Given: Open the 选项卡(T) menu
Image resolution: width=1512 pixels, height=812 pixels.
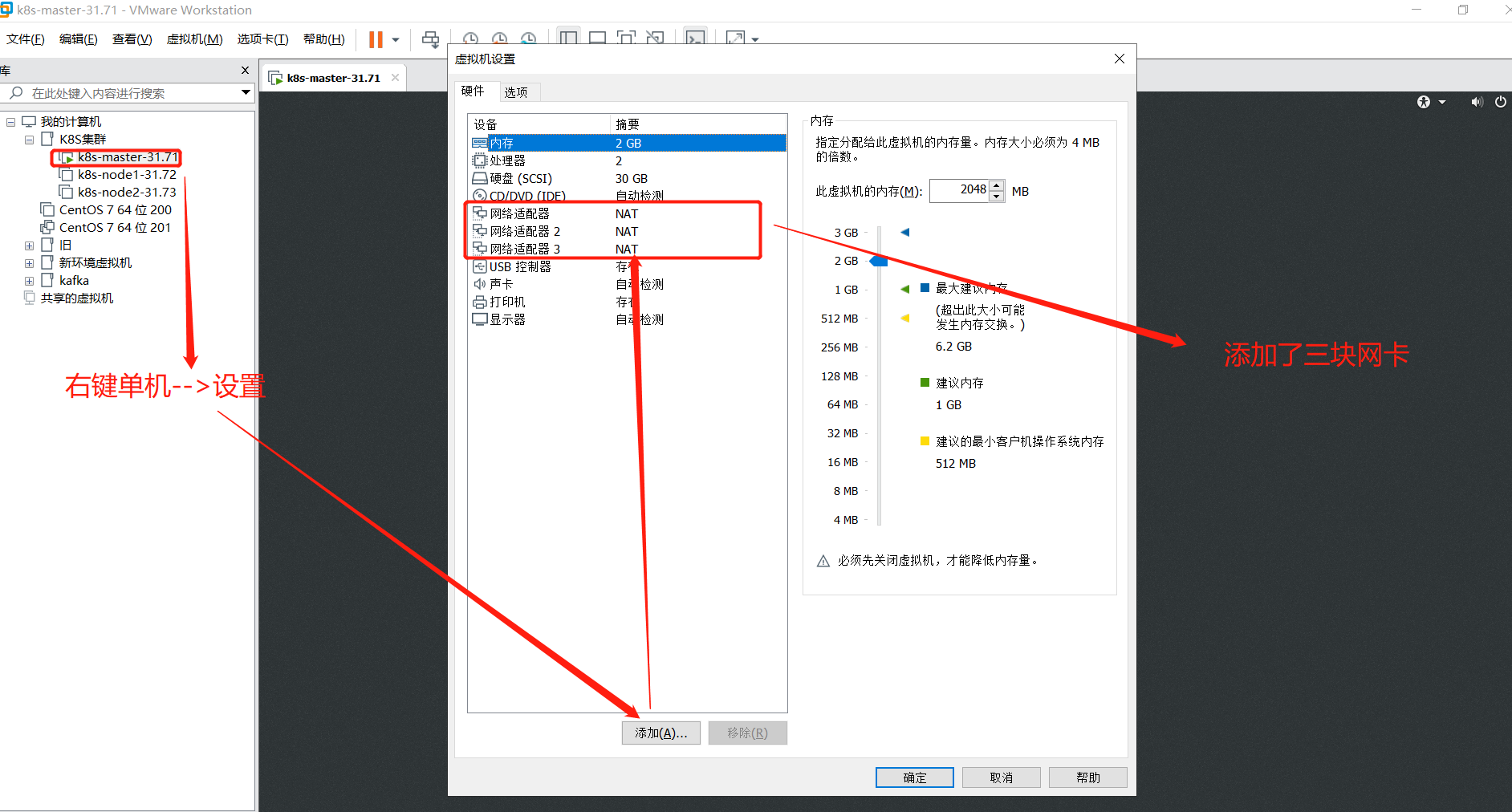Looking at the screenshot, I should pyautogui.click(x=262, y=39).
